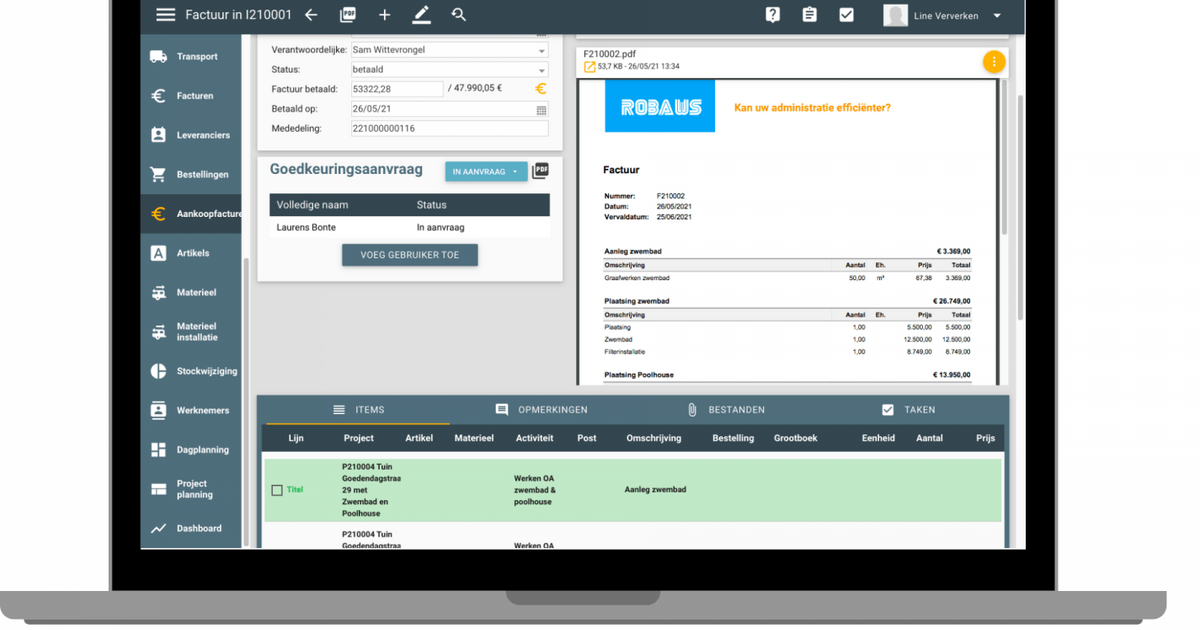Toggle the edit marker on F210002.pdf
Image resolution: width=1200 pixels, height=630 pixels.
click(589, 65)
